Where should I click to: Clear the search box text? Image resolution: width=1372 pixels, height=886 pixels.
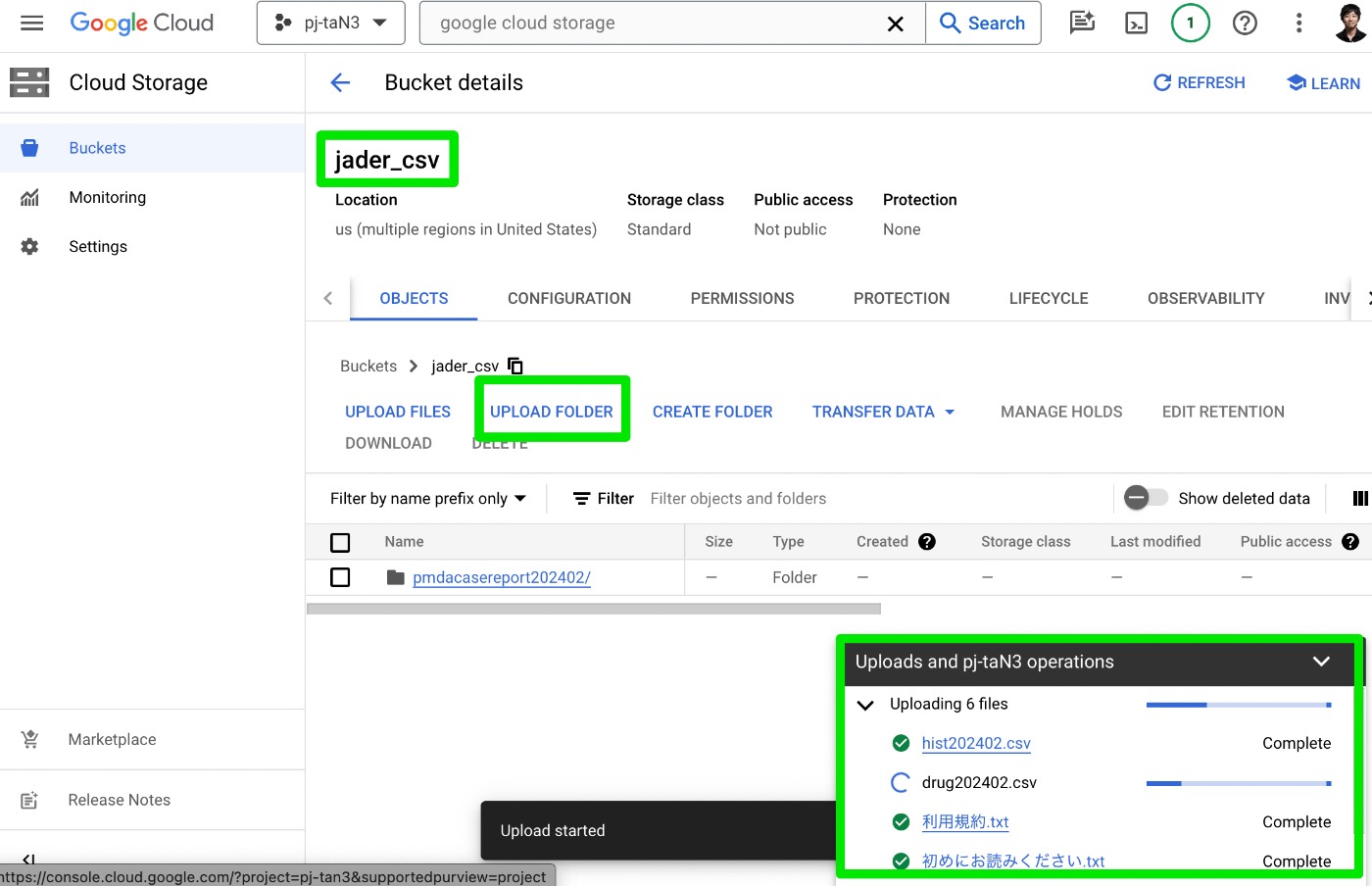click(x=895, y=24)
